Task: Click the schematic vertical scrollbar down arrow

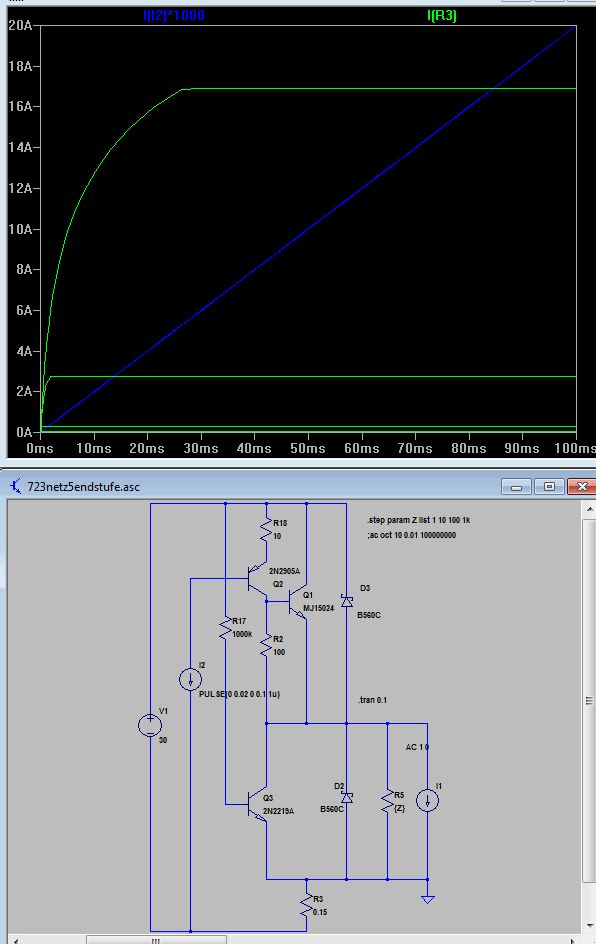Action: [x=589, y=926]
